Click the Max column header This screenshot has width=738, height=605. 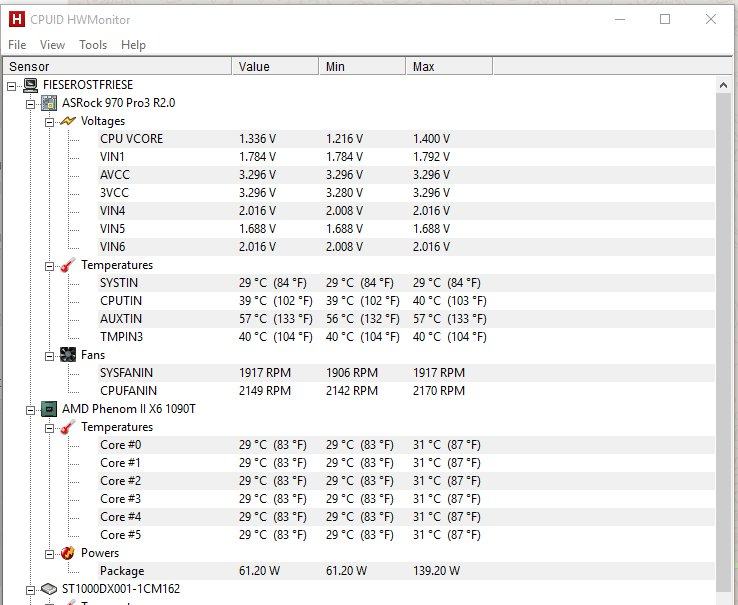point(449,66)
